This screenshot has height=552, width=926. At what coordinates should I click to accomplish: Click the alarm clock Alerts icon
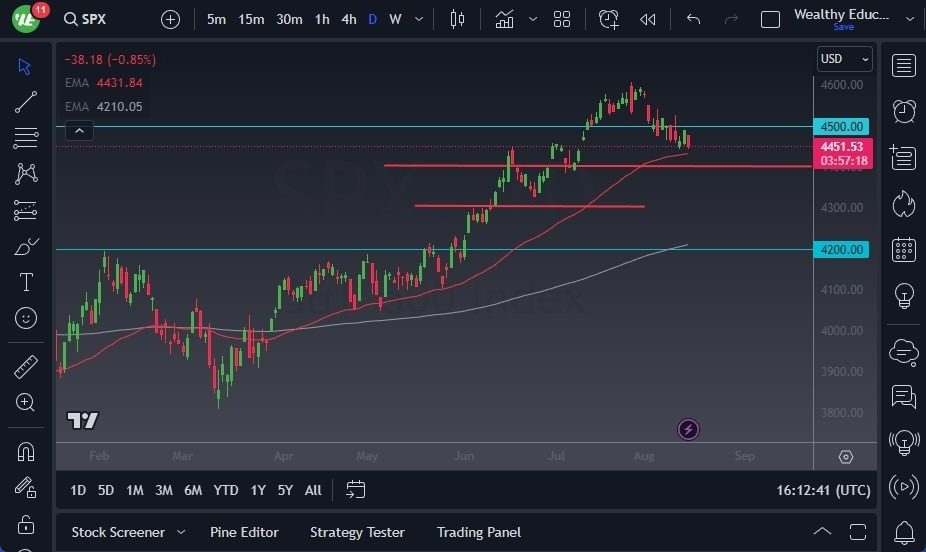pyautogui.click(x=904, y=111)
